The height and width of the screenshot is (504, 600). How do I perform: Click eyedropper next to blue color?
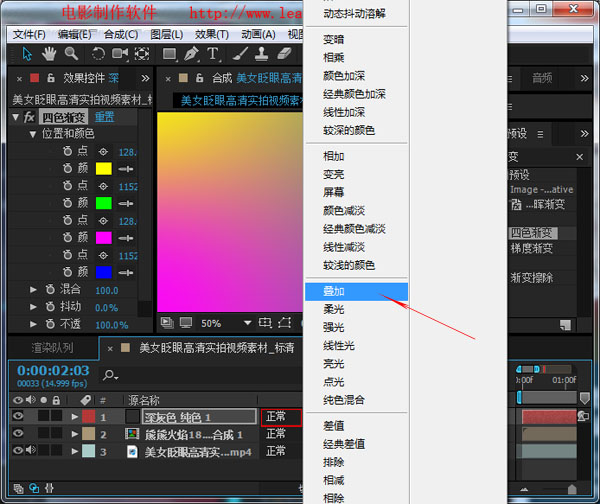point(126,273)
